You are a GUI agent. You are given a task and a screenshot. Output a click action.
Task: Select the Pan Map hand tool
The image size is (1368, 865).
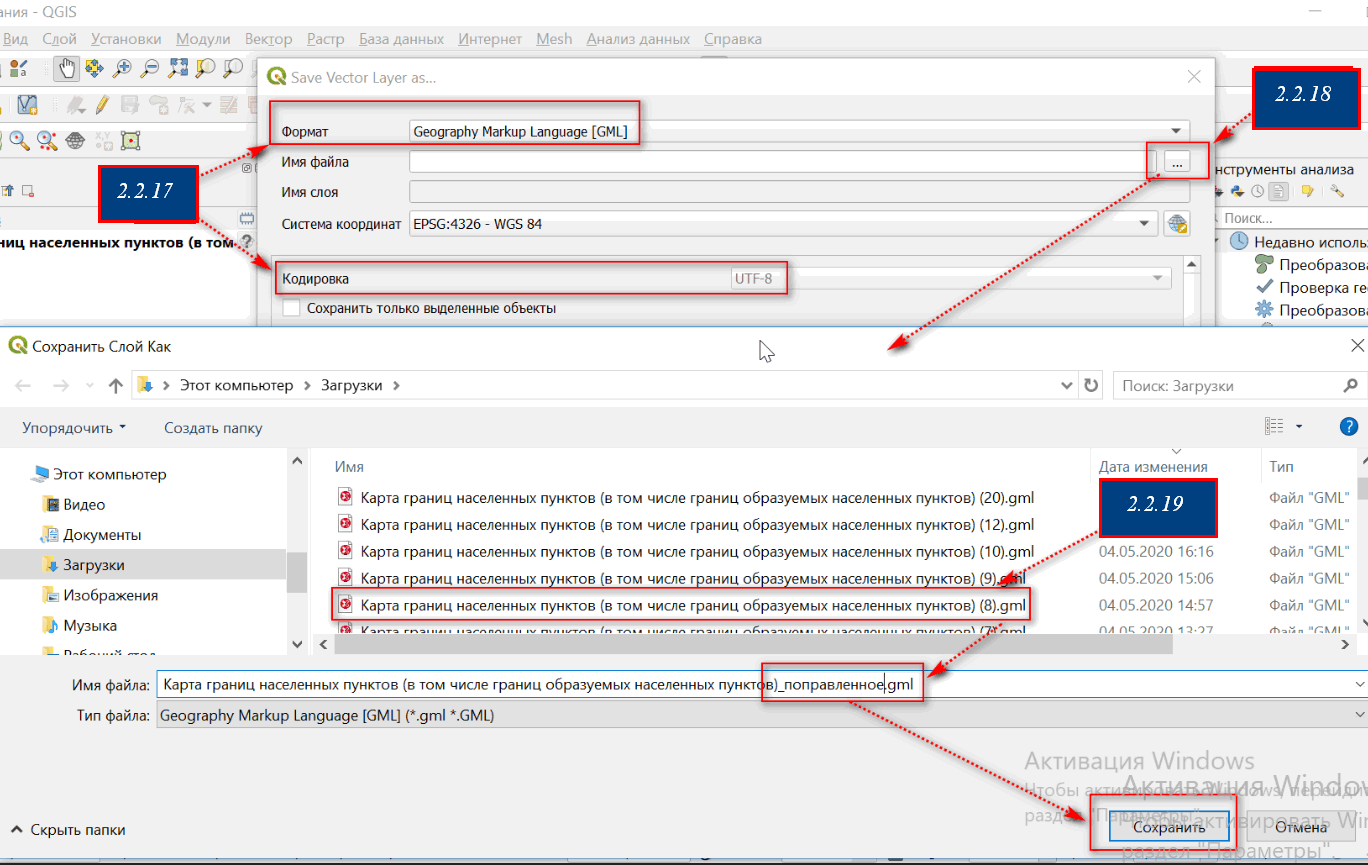[x=67, y=68]
